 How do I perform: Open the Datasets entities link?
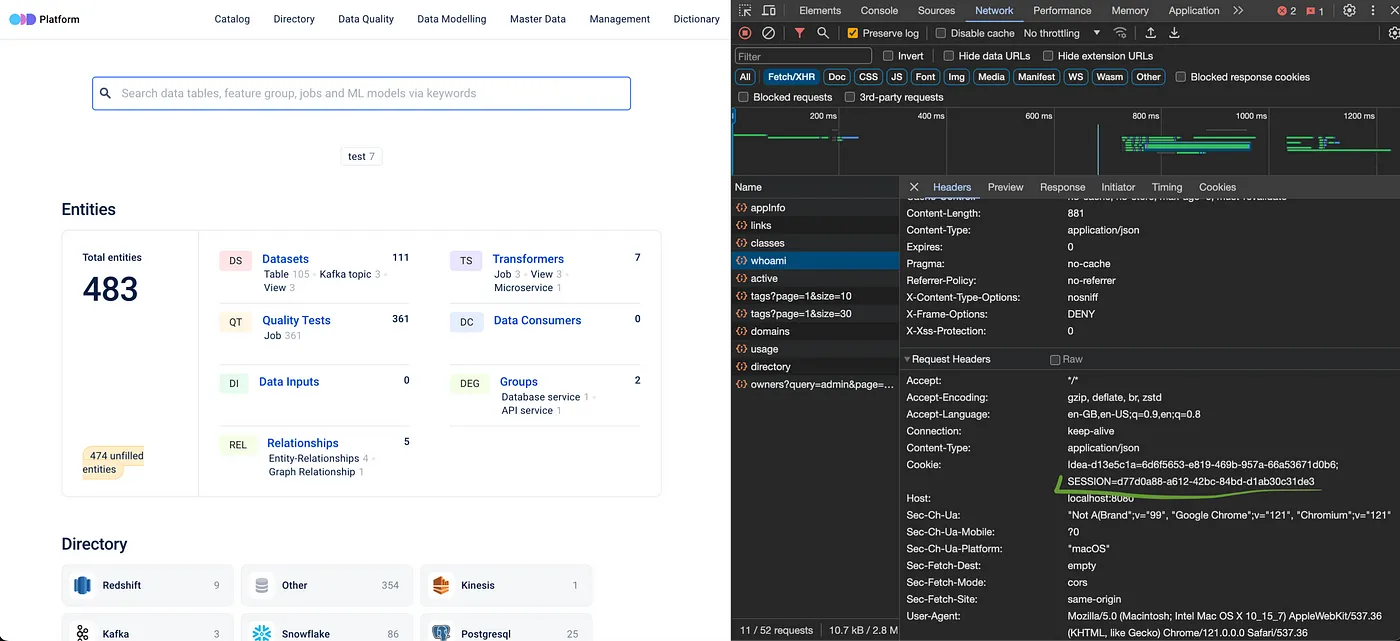[x=285, y=259]
